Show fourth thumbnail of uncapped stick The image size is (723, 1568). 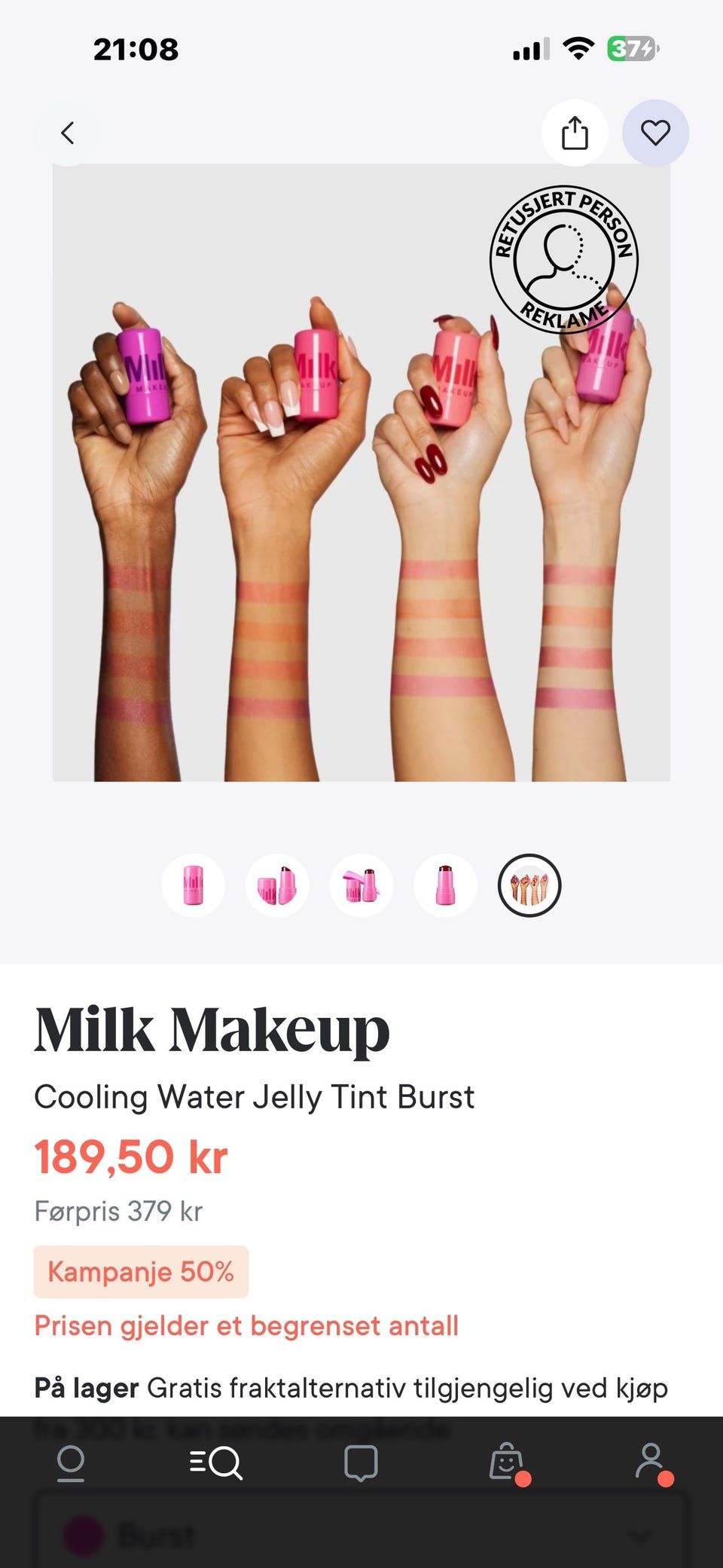point(445,885)
